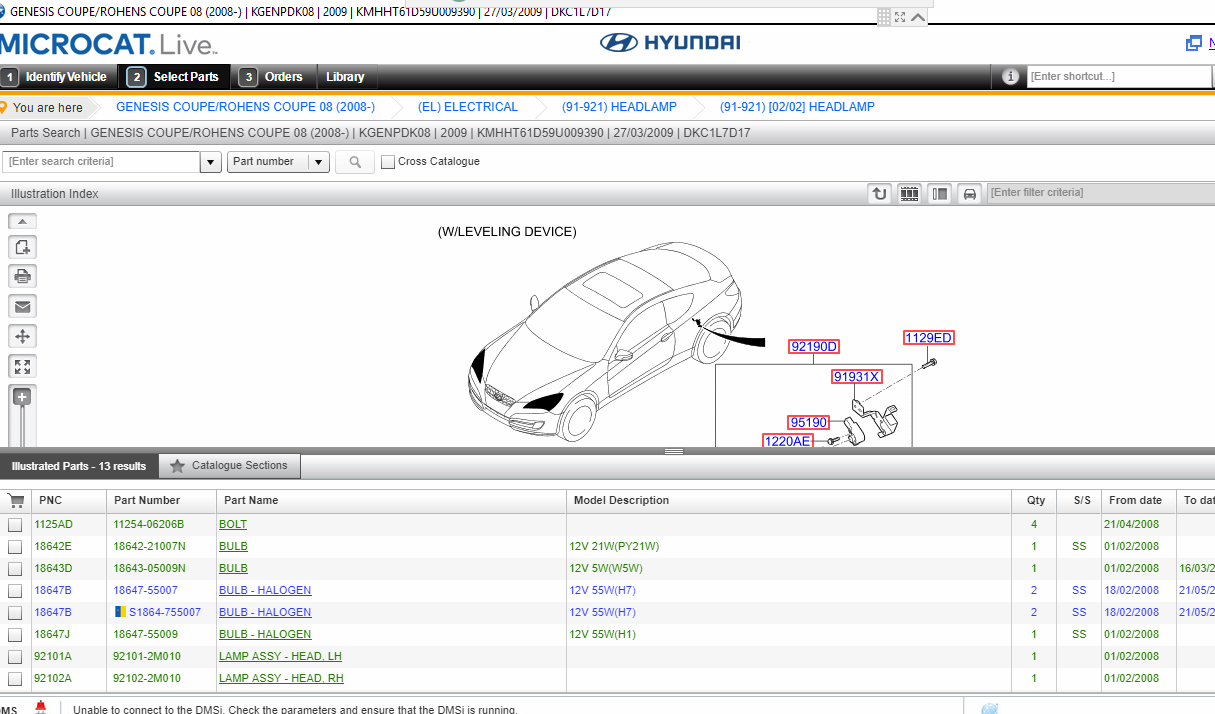Click fit-to-screen icon in illustration sidebar
Image resolution: width=1215 pixels, height=714 pixels.
(x=22, y=366)
